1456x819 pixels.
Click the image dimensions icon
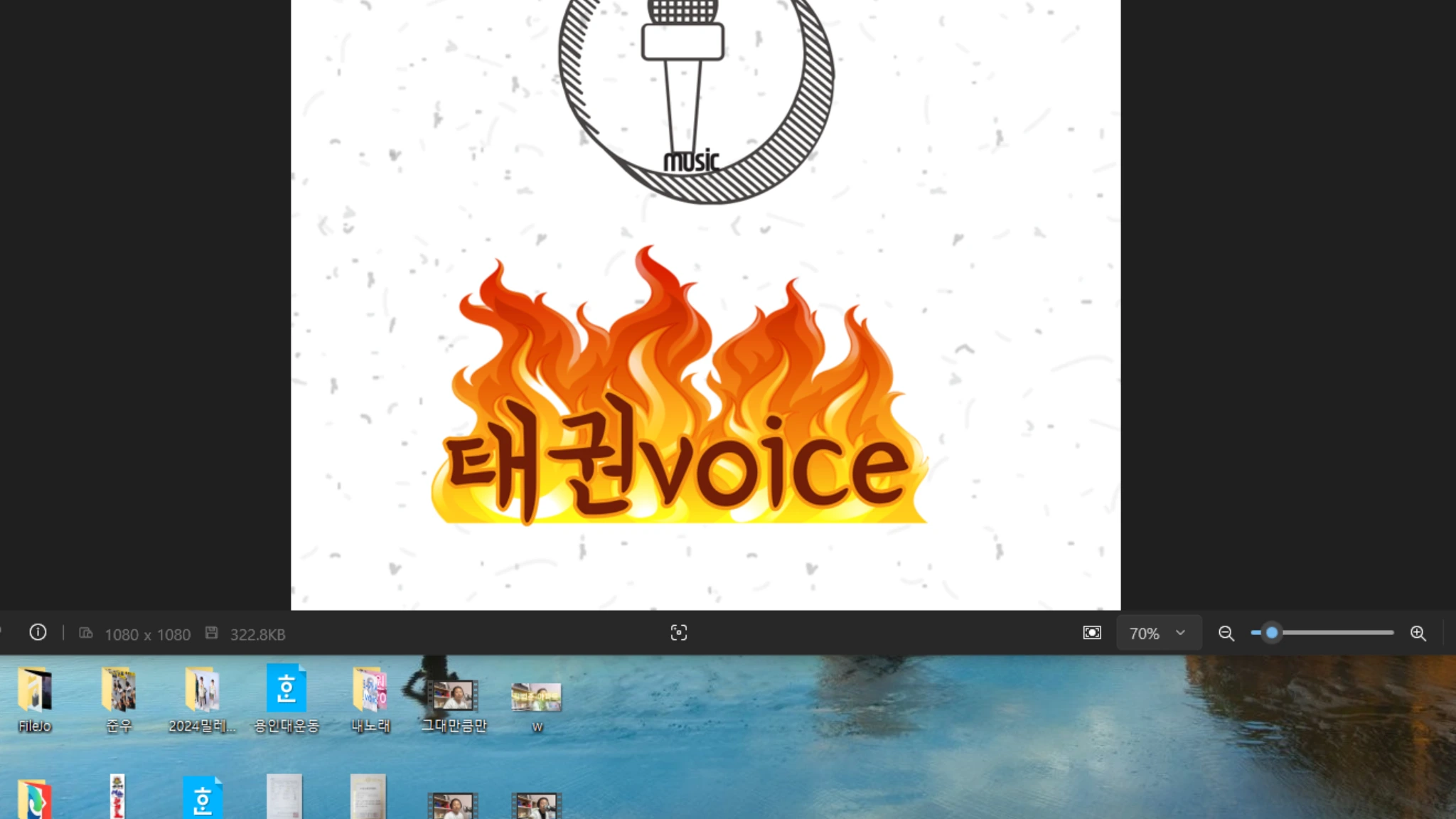86,633
